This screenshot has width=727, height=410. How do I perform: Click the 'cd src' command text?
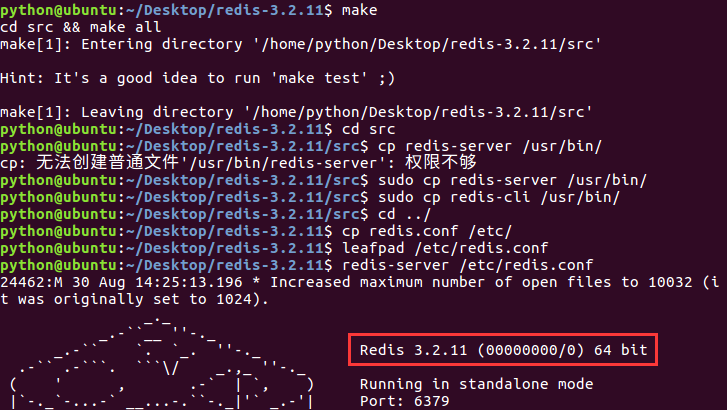click(x=369, y=129)
